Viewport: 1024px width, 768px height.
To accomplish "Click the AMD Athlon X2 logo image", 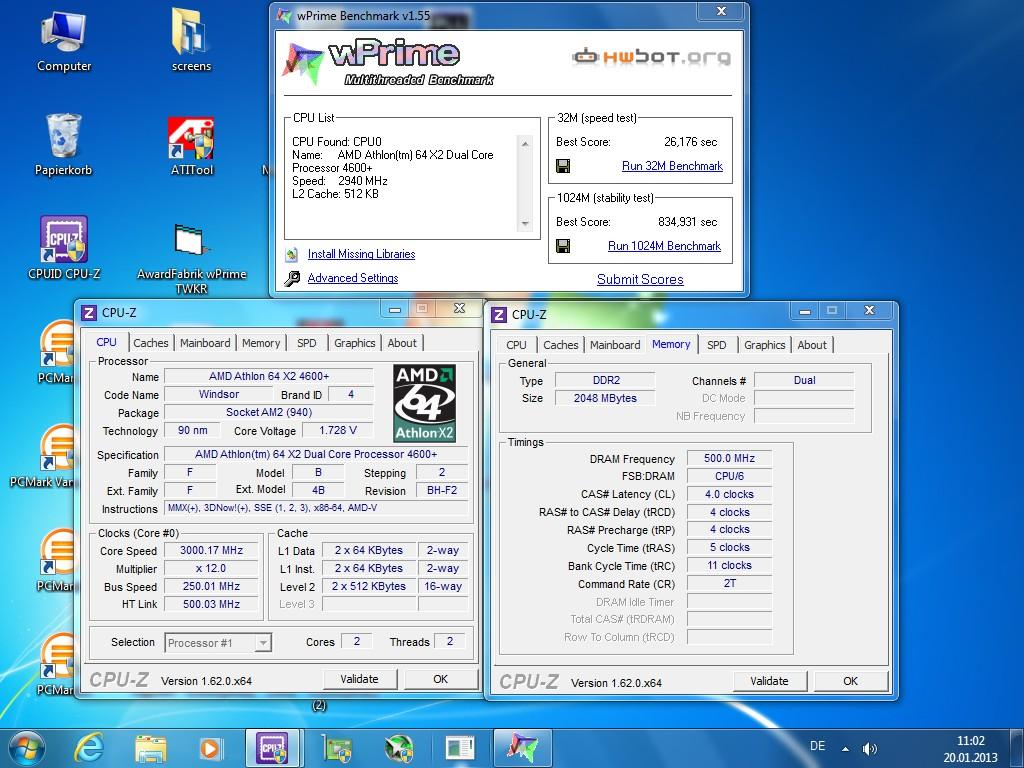I will (424, 403).
